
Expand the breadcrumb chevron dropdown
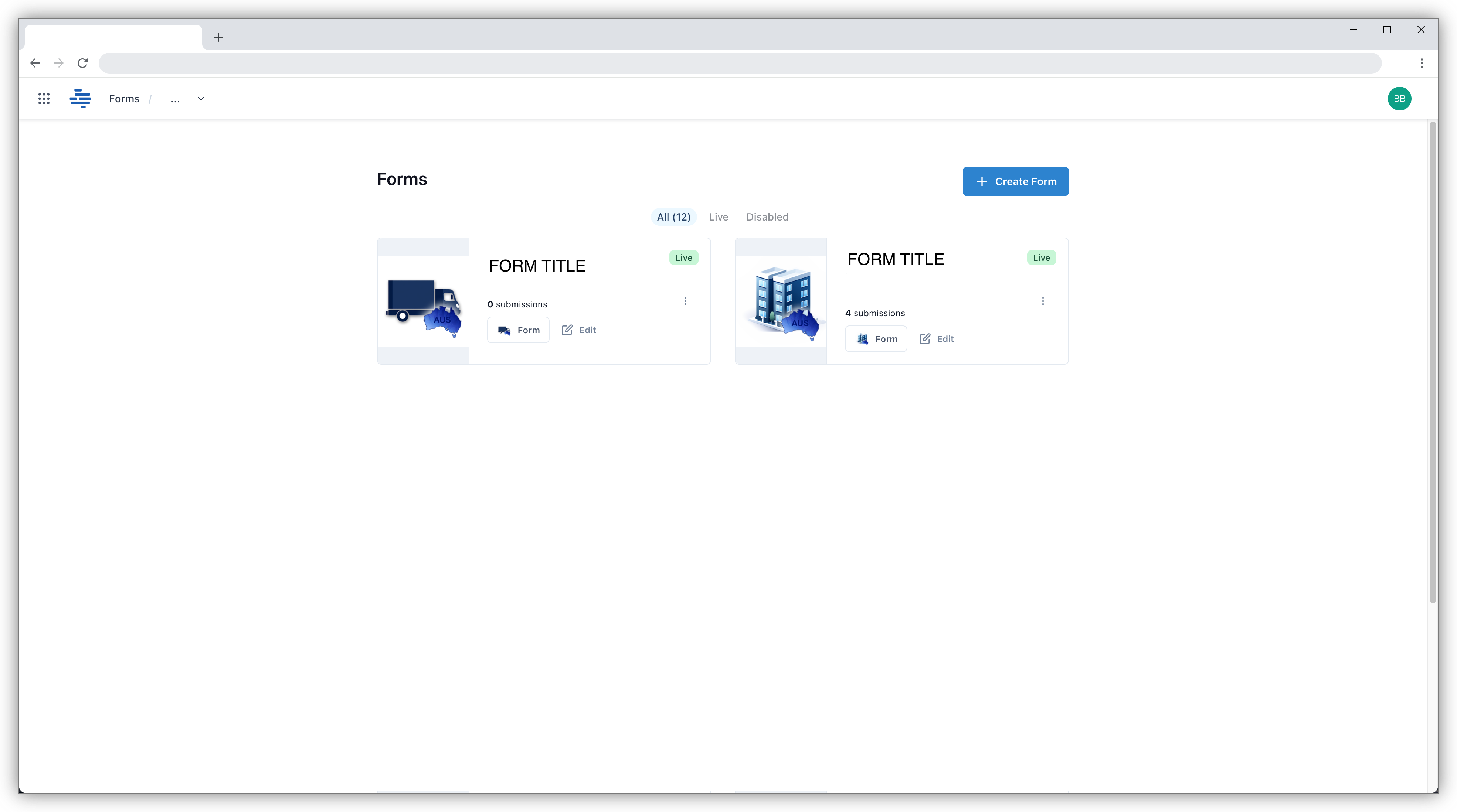pyautogui.click(x=201, y=99)
